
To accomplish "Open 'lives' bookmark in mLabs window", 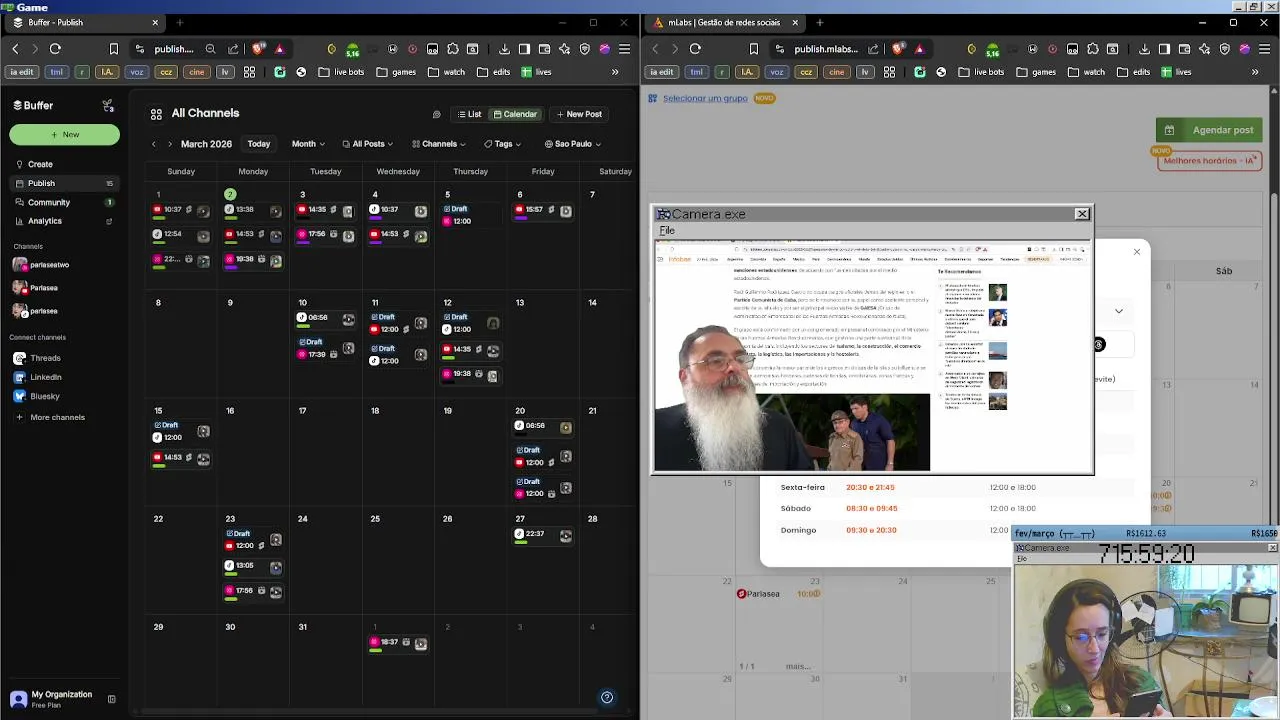I will [1175, 72].
